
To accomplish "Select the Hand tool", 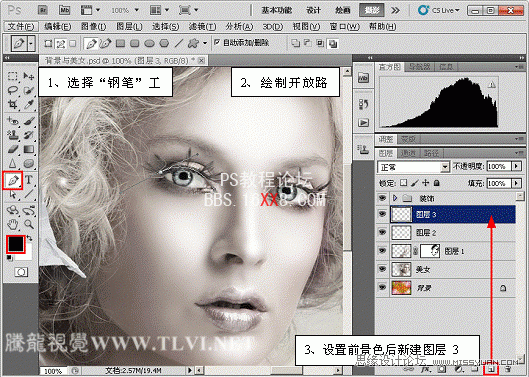I will [x=12, y=224].
